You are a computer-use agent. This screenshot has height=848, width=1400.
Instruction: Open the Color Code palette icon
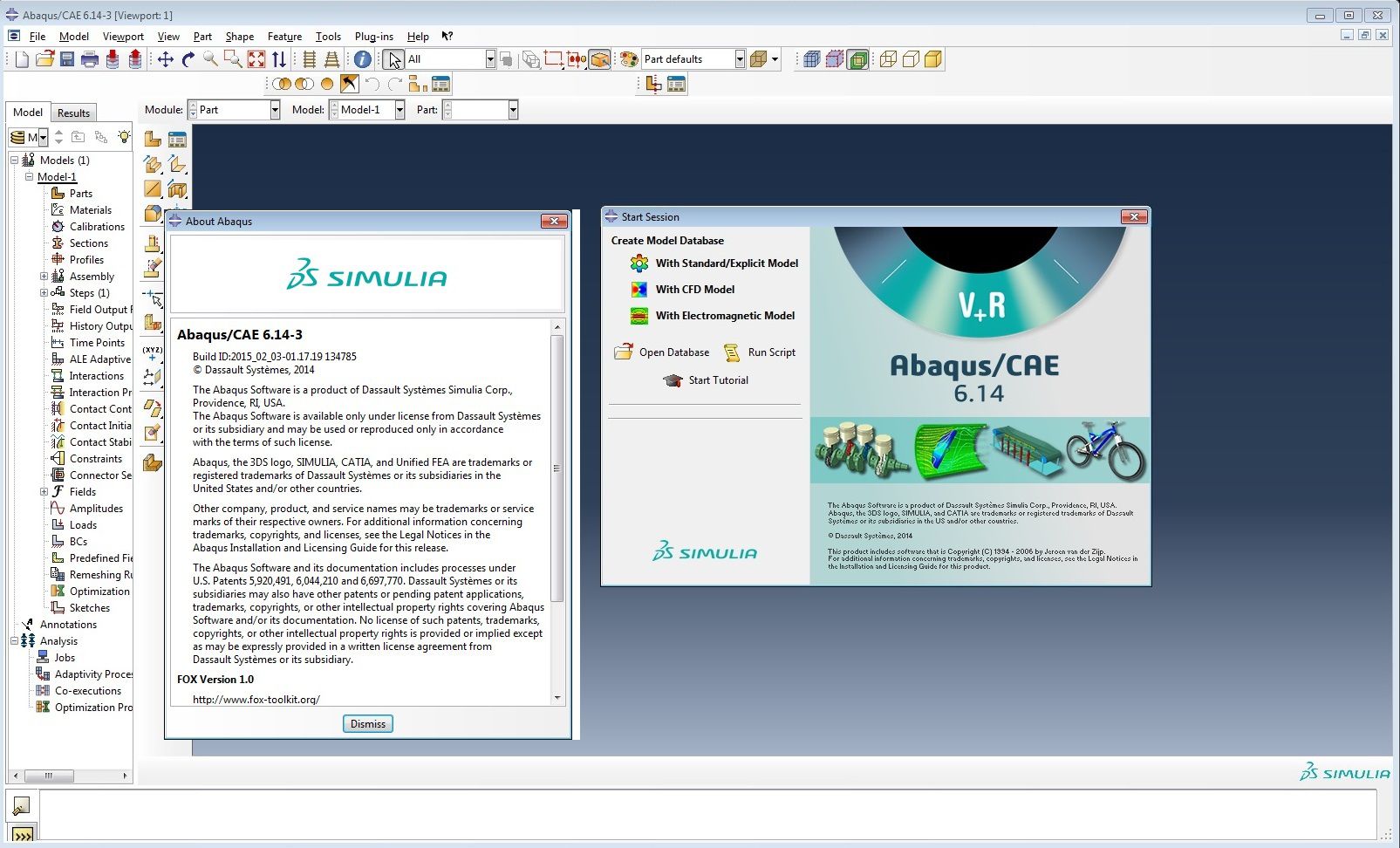coord(629,59)
